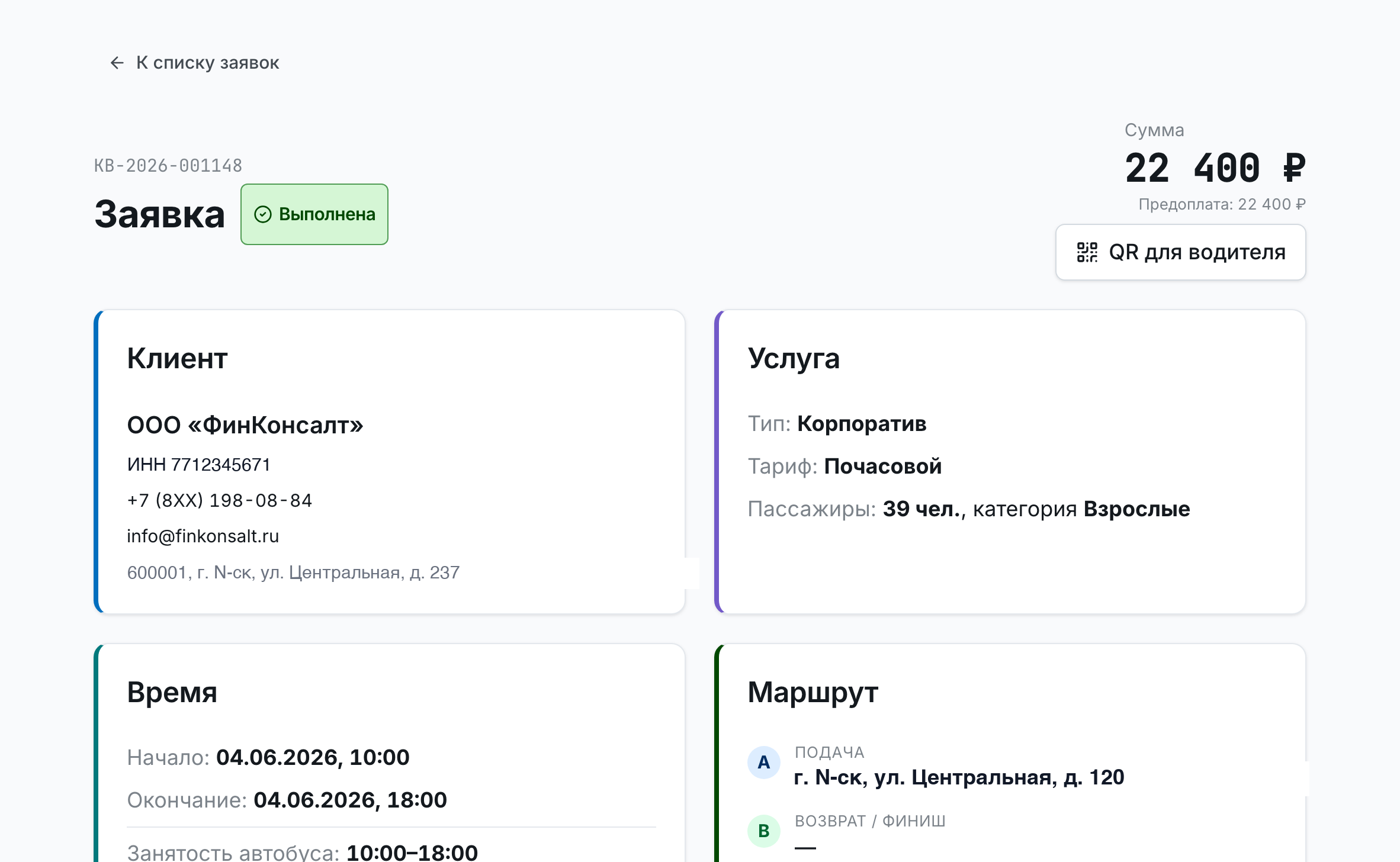This screenshot has height=862, width=1400.
Task: Select company name 'ООО «ФинКонсалт»'
Action: [x=245, y=425]
